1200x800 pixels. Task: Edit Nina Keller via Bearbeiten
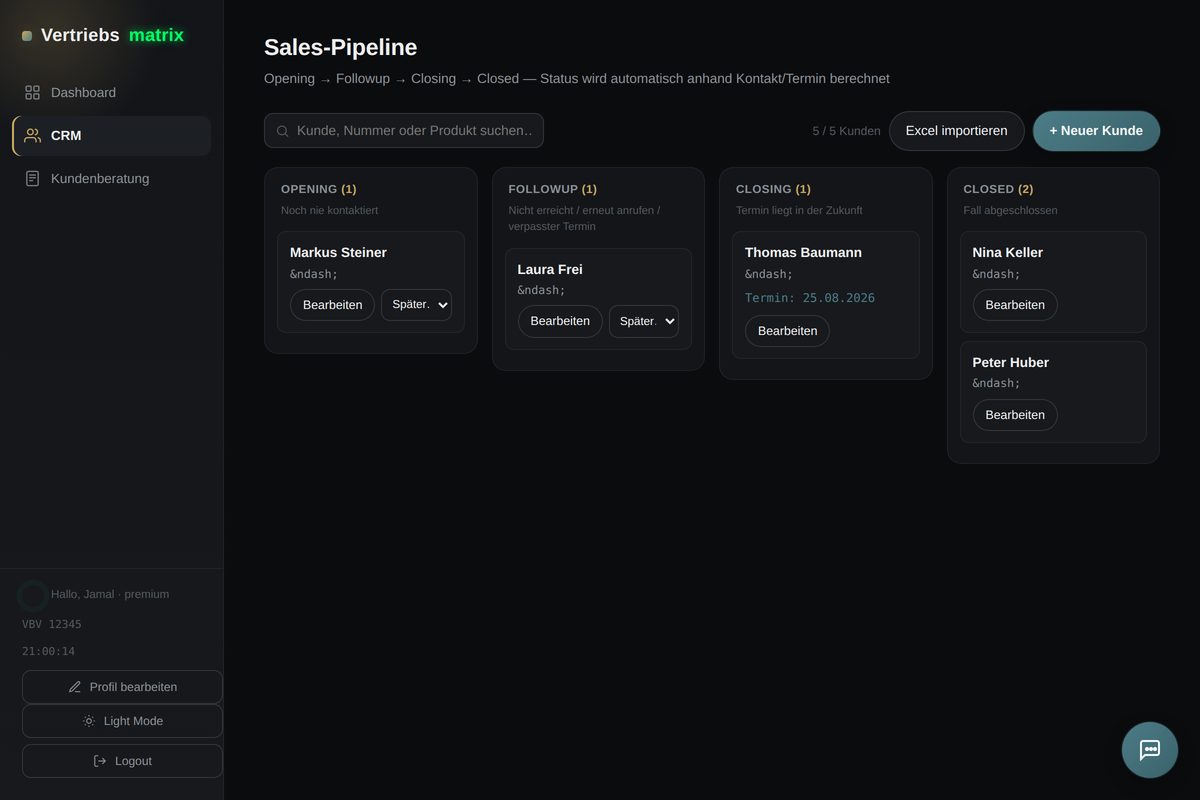click(1015, 305)
